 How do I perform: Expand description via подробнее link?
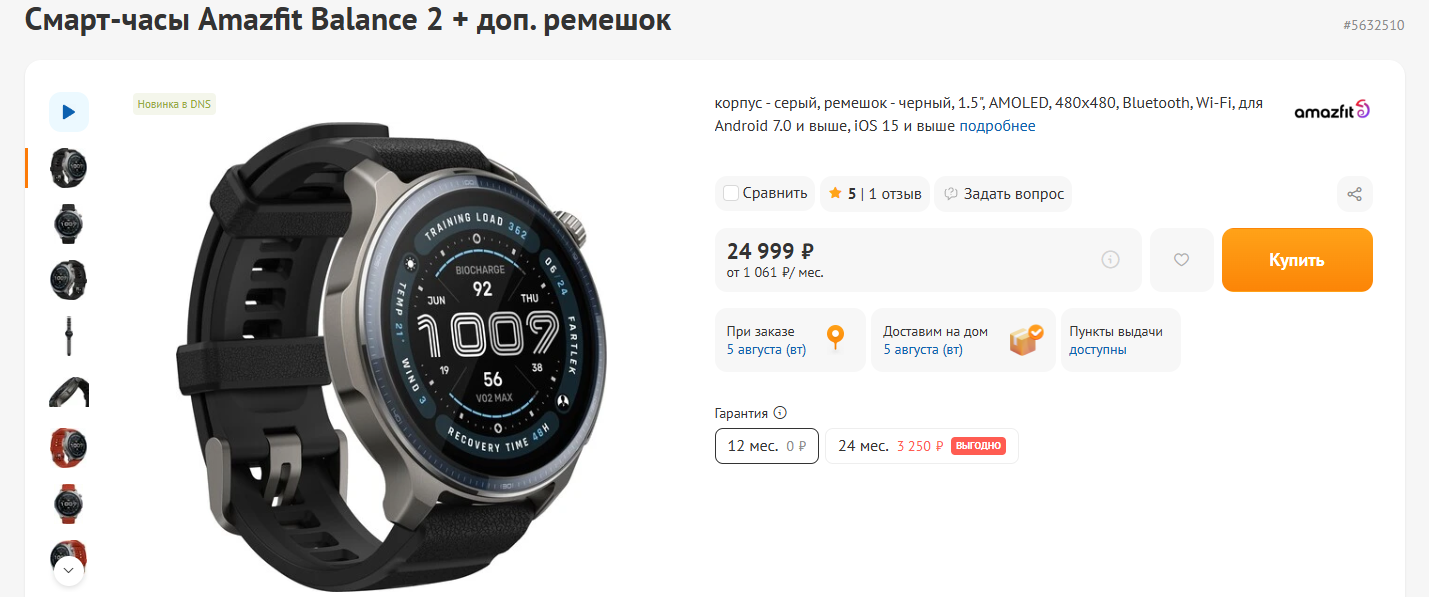(997, 126)
